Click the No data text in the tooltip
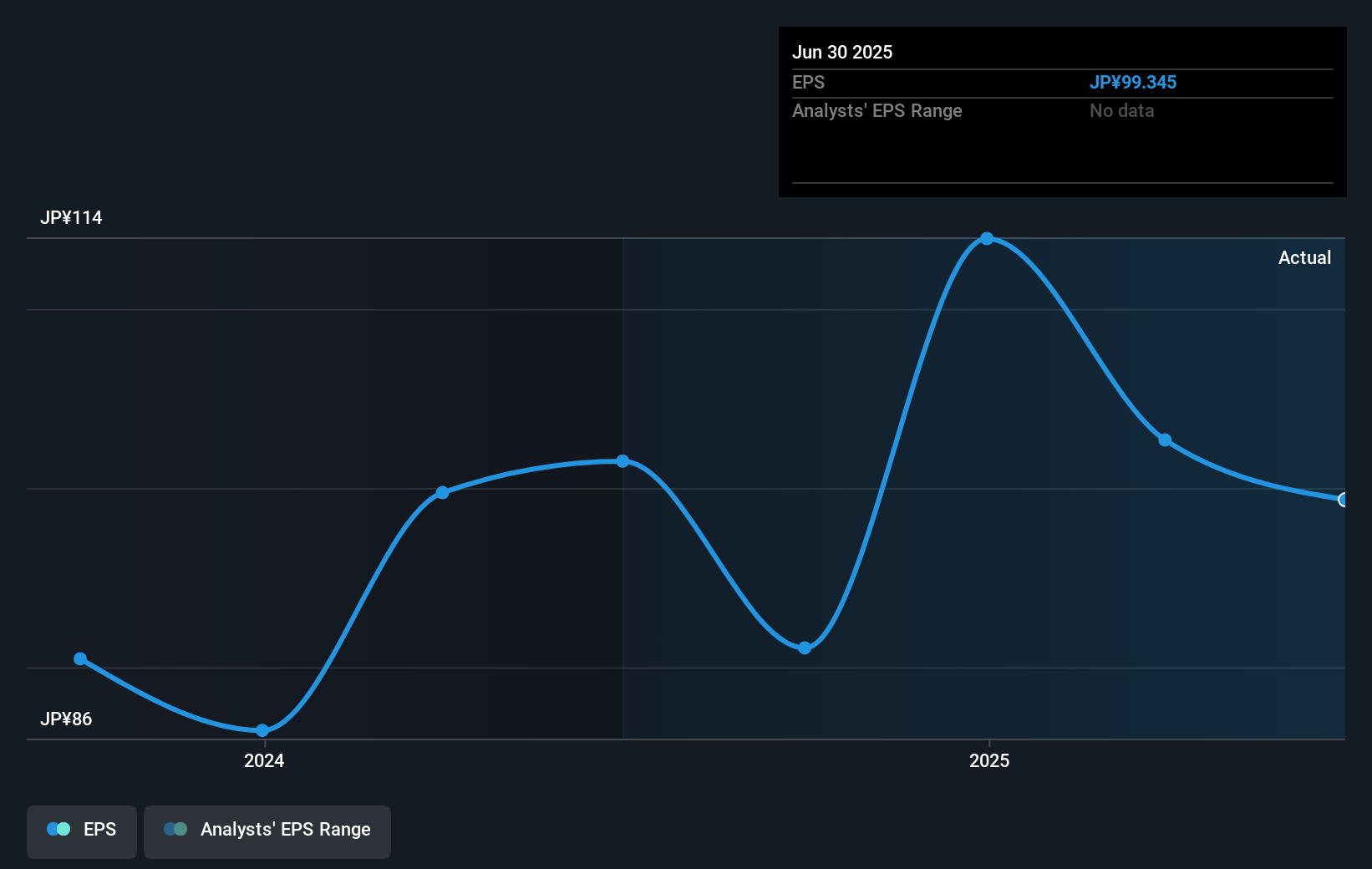The width and height of the screenshot is (1372, 869). (x=1122, y=110)
